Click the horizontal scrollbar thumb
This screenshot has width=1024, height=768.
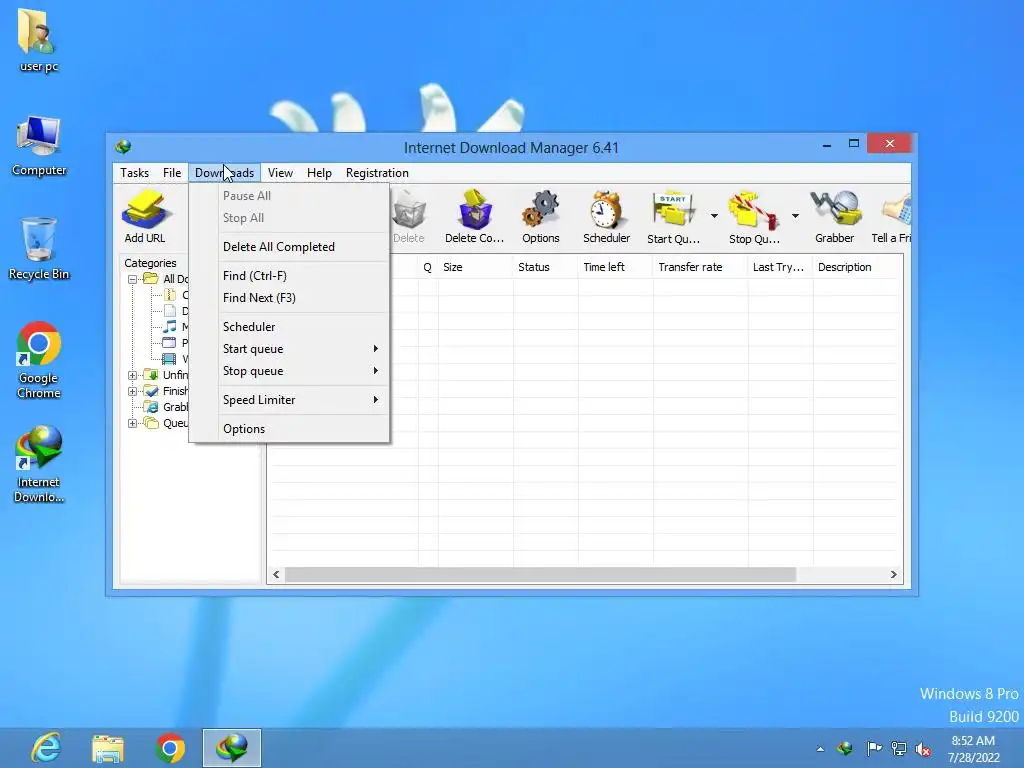pyautogui.click(x=541, y=575)
